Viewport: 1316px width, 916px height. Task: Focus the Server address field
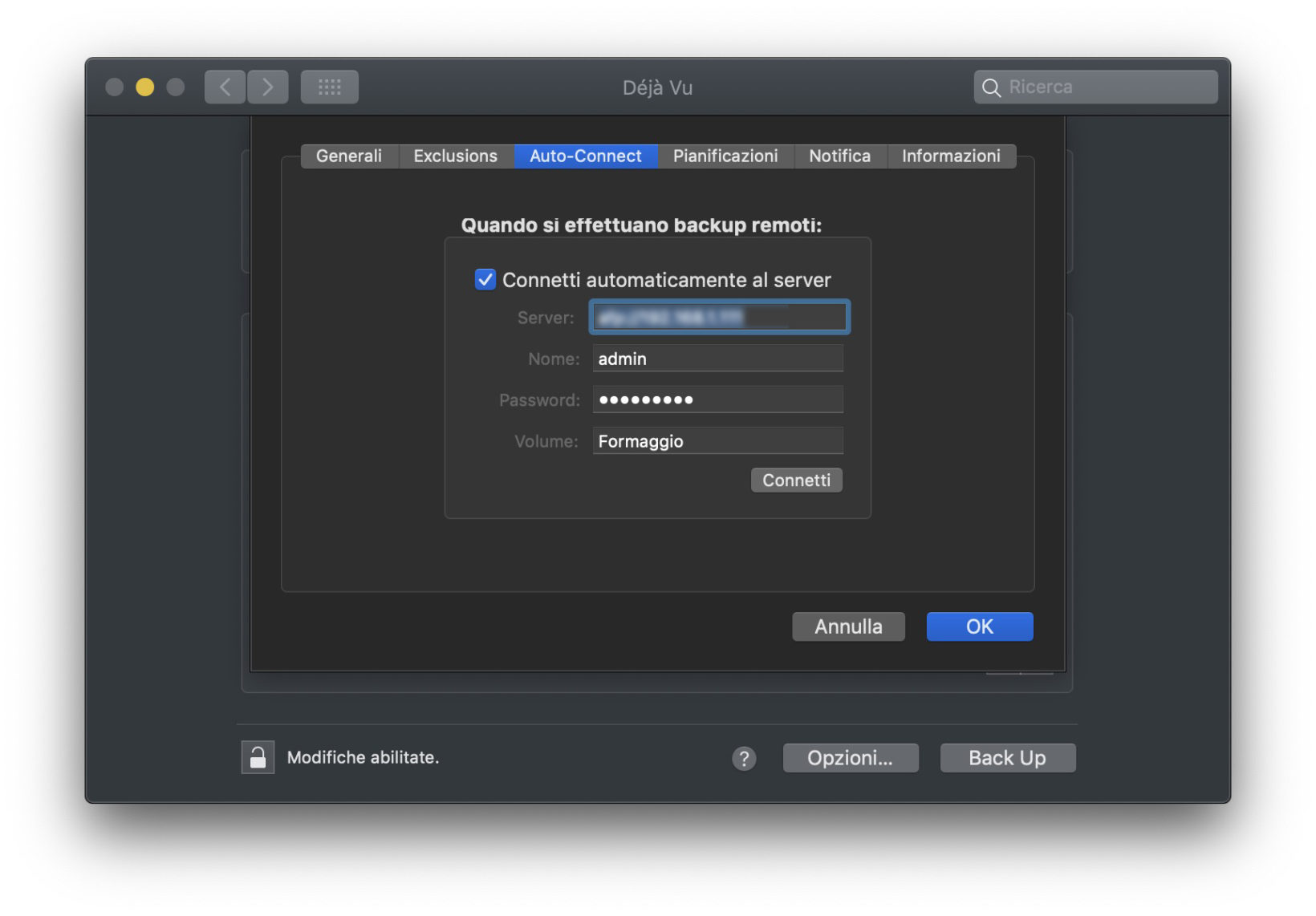[x=719, y=317]
